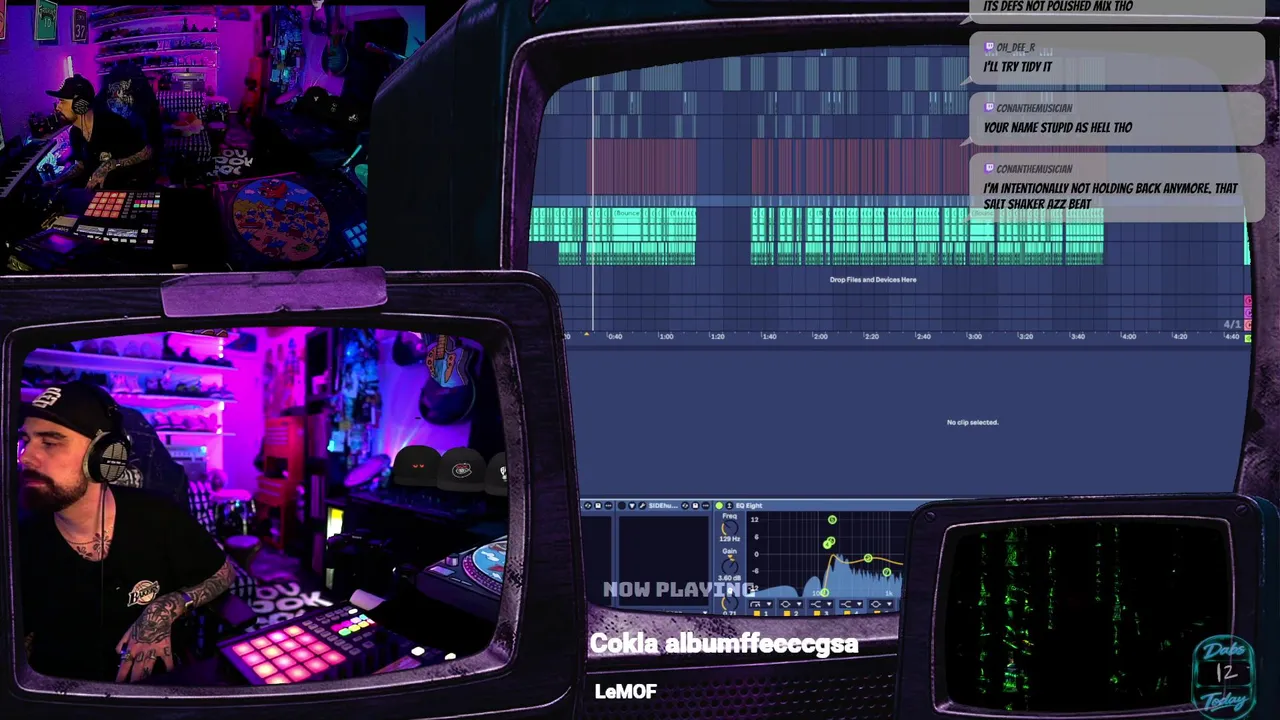Image resolution: width=1280 pixels, height=720 pixels.
Task: Toggle the EQ Eight device activator
Action: pyautogui.click(x=719, y=506)
